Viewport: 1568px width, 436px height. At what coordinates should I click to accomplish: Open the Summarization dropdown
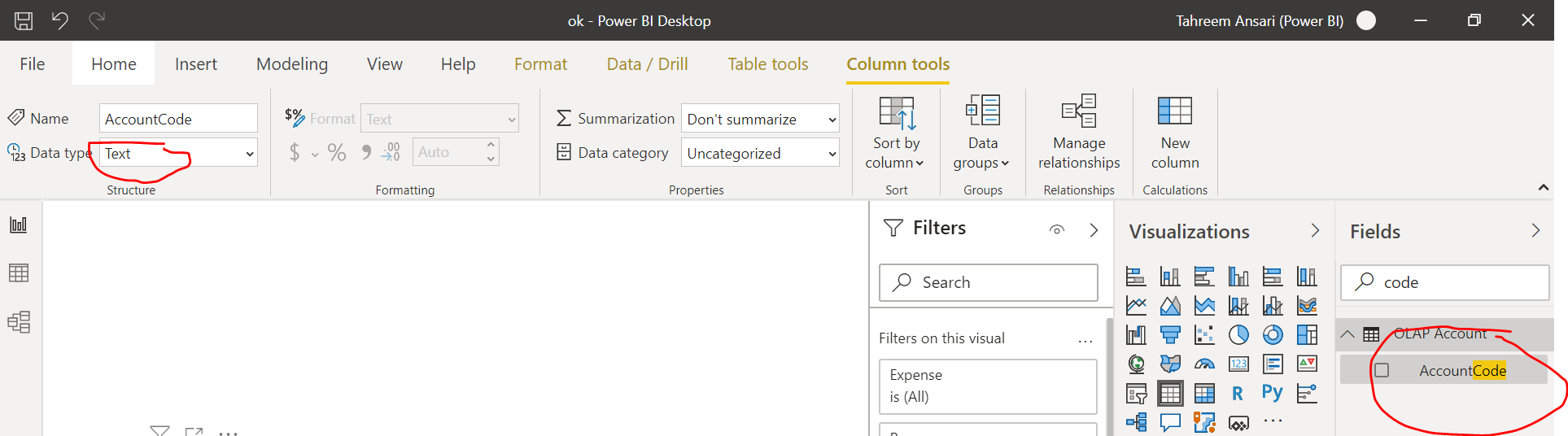point(760,119)
